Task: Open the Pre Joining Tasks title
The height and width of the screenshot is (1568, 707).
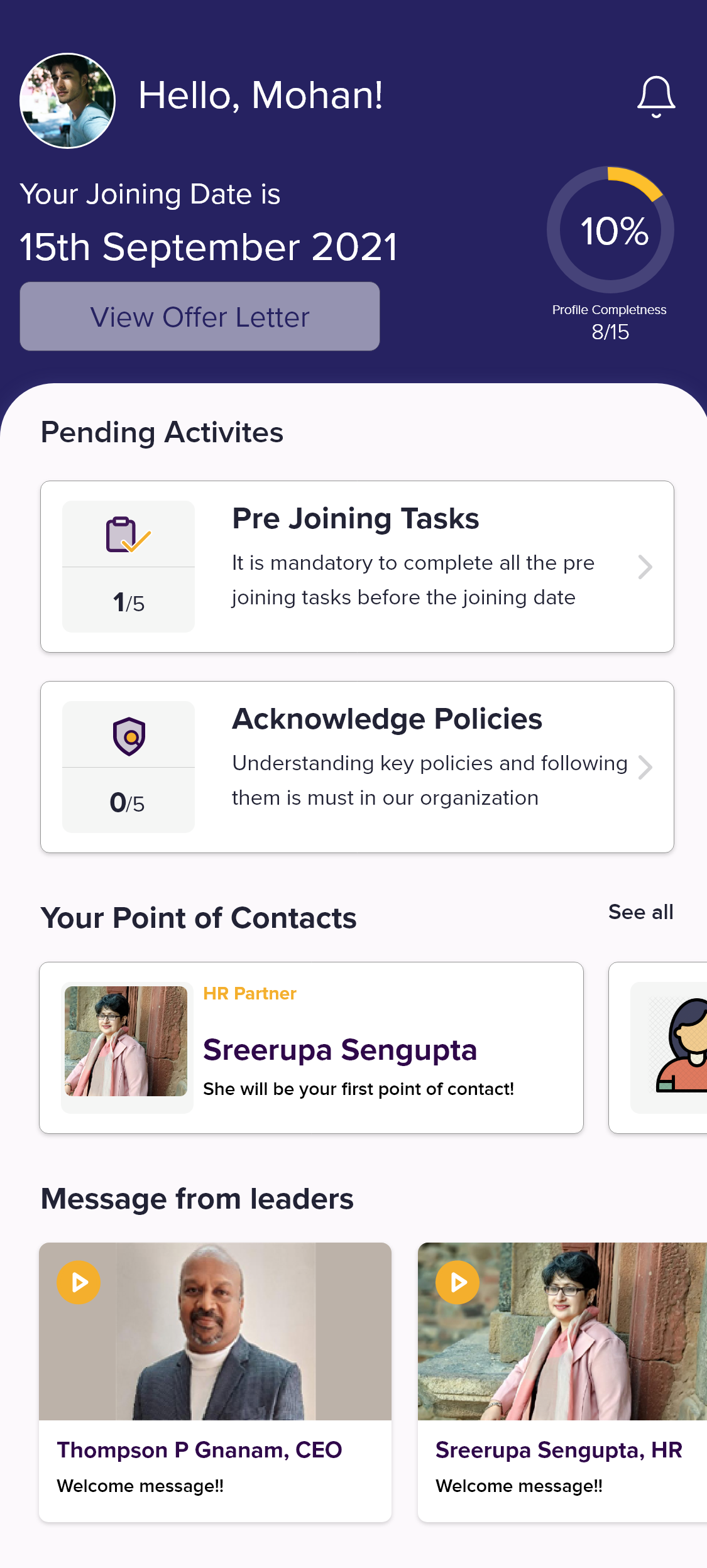Action: (x=356, y=519)
